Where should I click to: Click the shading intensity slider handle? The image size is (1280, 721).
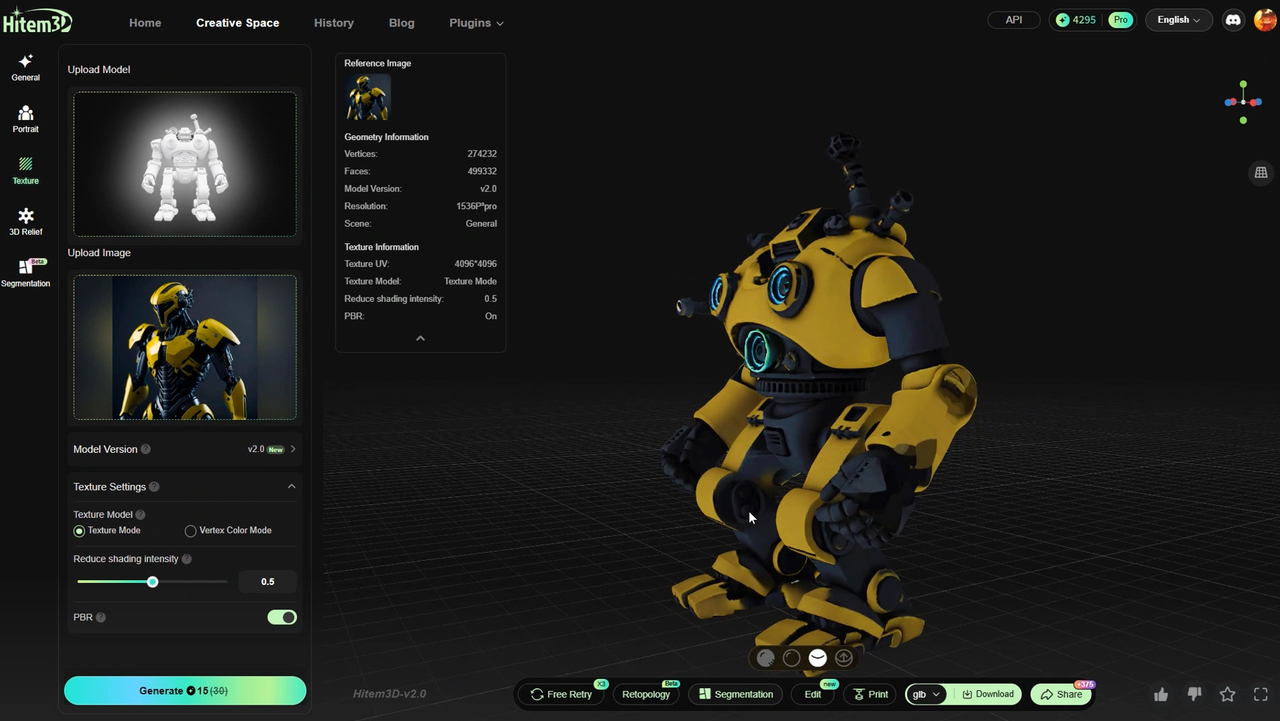pyautogui.click(x=153, y=582)
